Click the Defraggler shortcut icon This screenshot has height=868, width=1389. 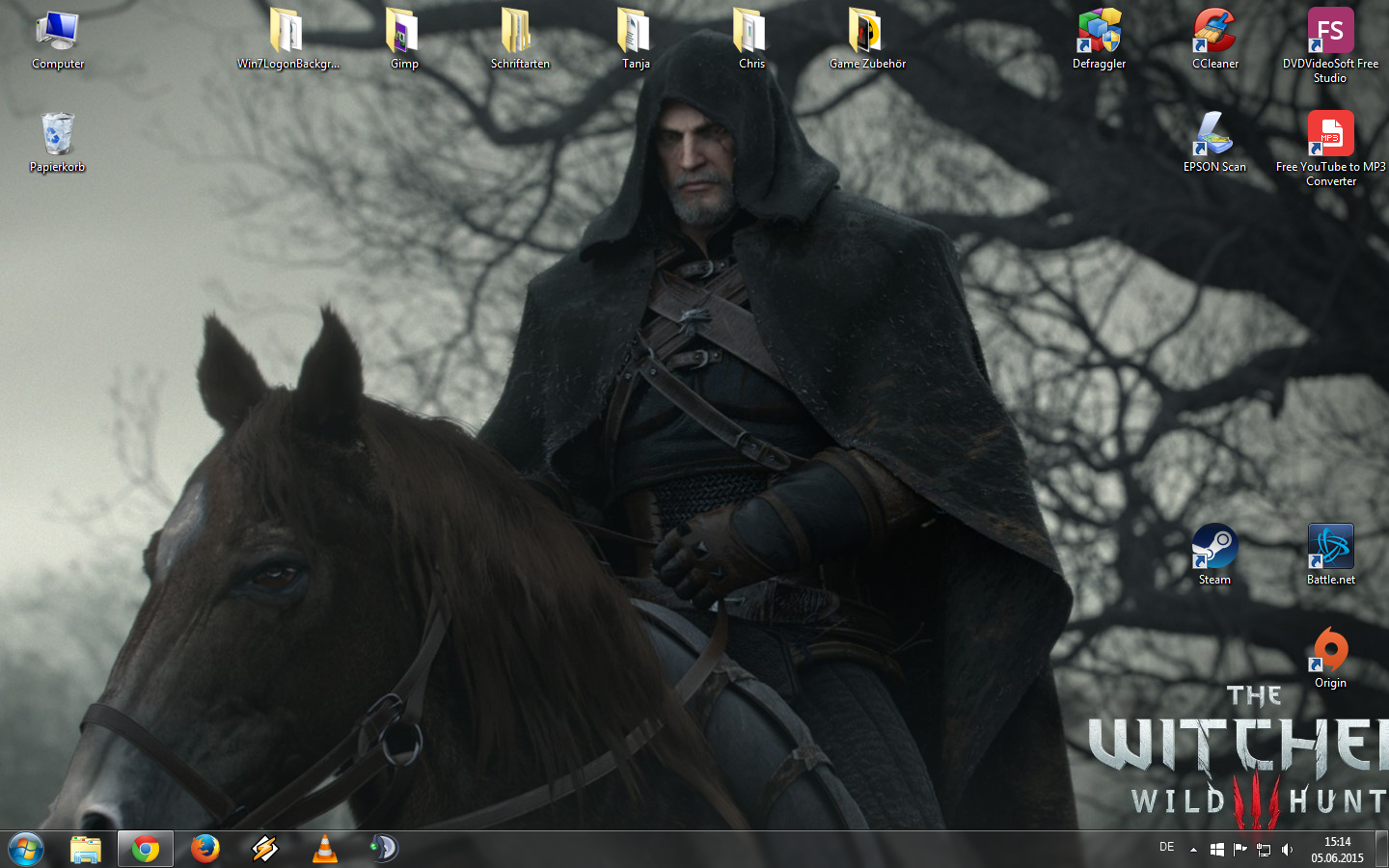coord(1099,32)
